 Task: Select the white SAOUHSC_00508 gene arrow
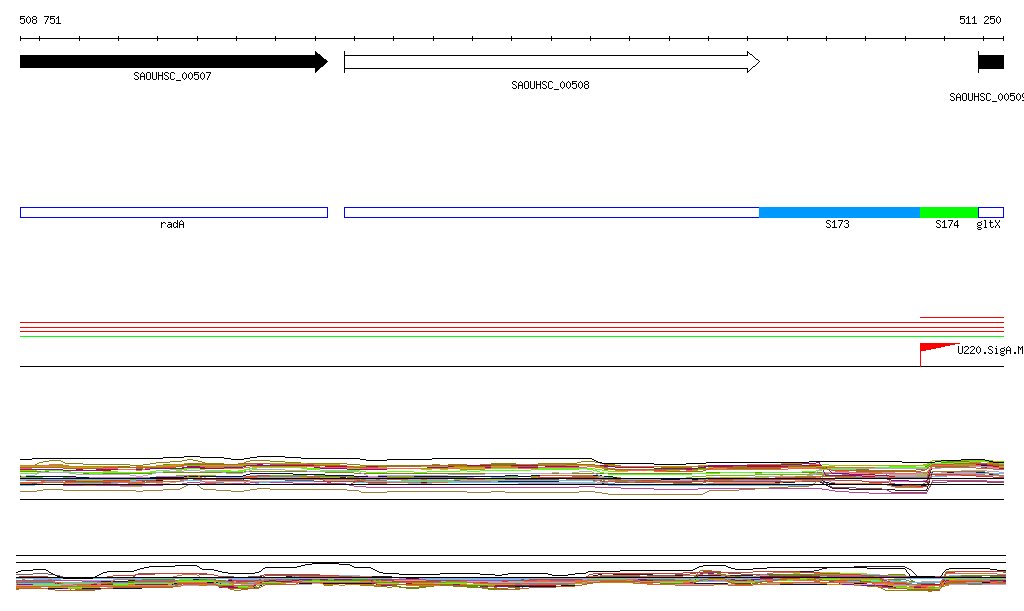pos(552,62)
